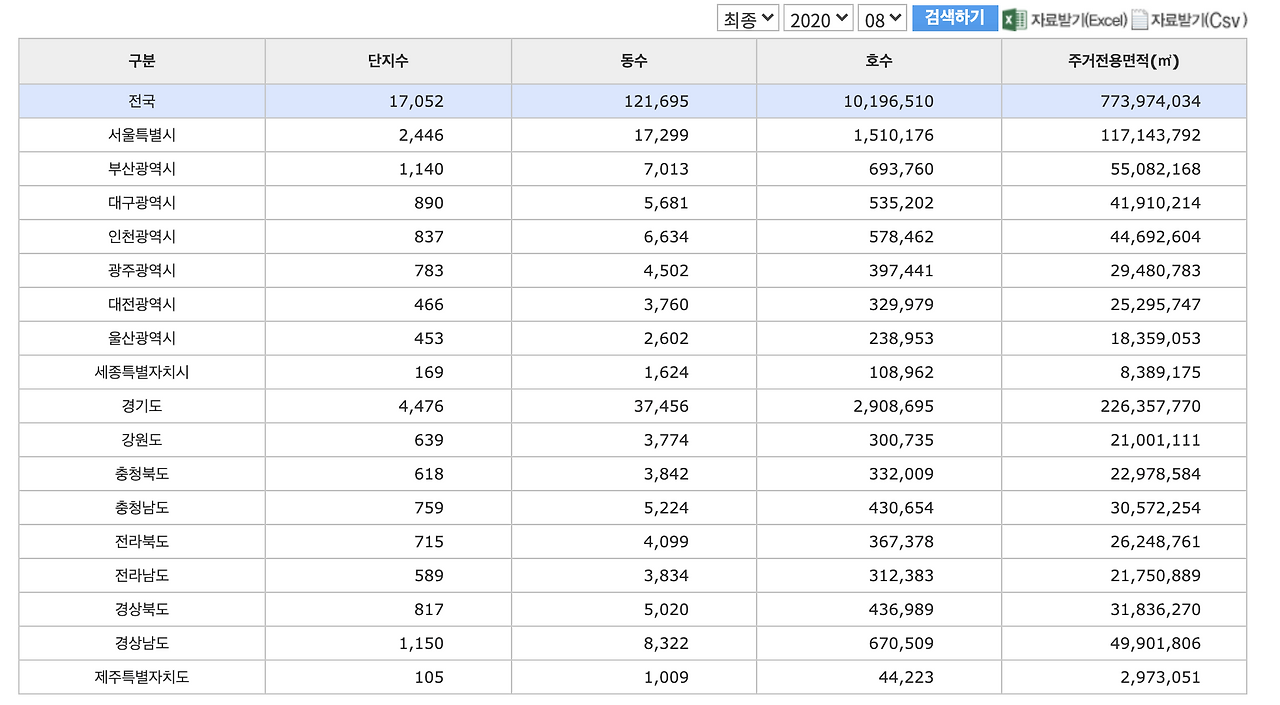Select the 단지수 column header
Screen dimensions: 1280x705
coord(388,61)
